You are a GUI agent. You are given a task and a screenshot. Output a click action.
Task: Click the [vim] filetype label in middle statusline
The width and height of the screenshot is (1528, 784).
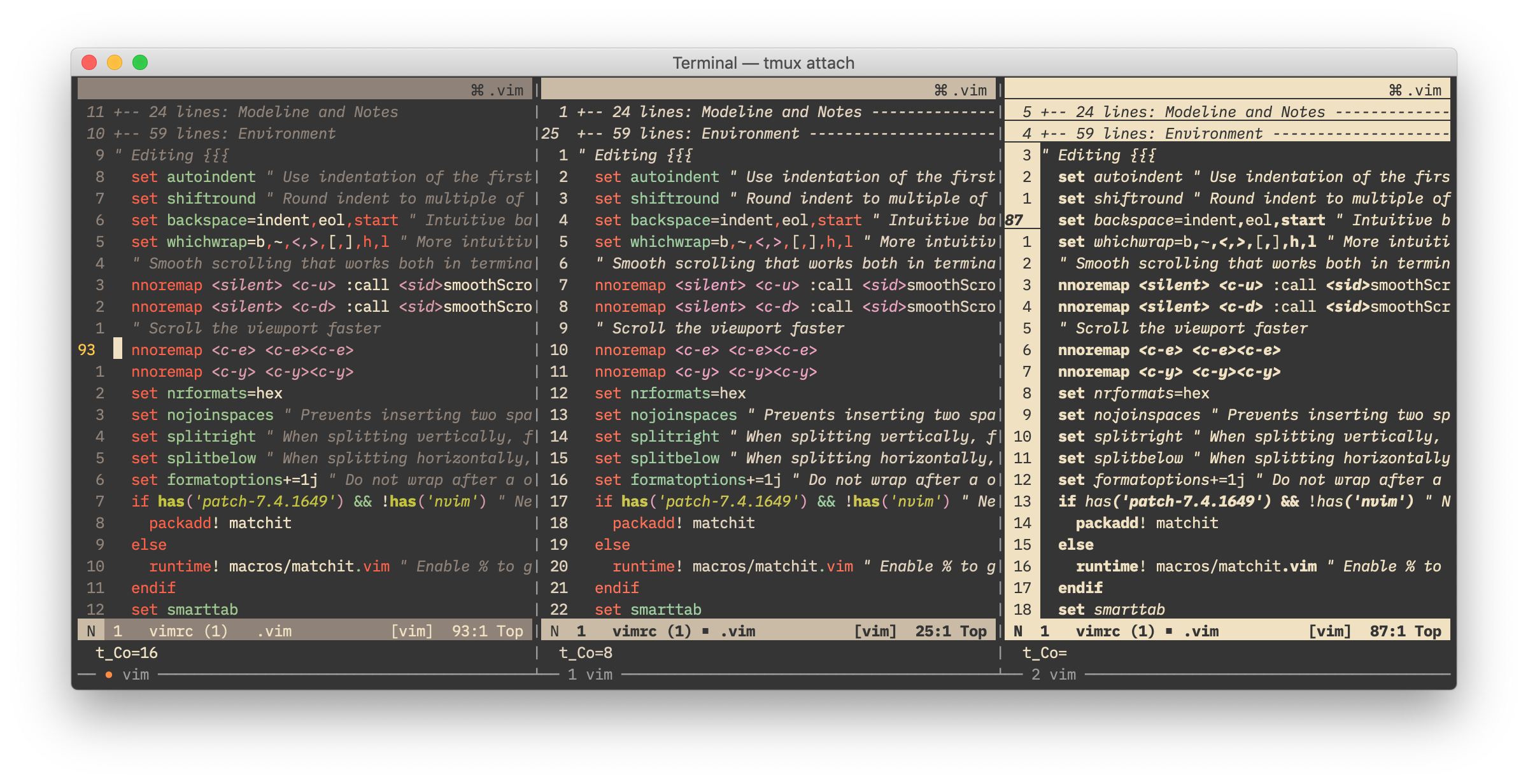point(875,631)
